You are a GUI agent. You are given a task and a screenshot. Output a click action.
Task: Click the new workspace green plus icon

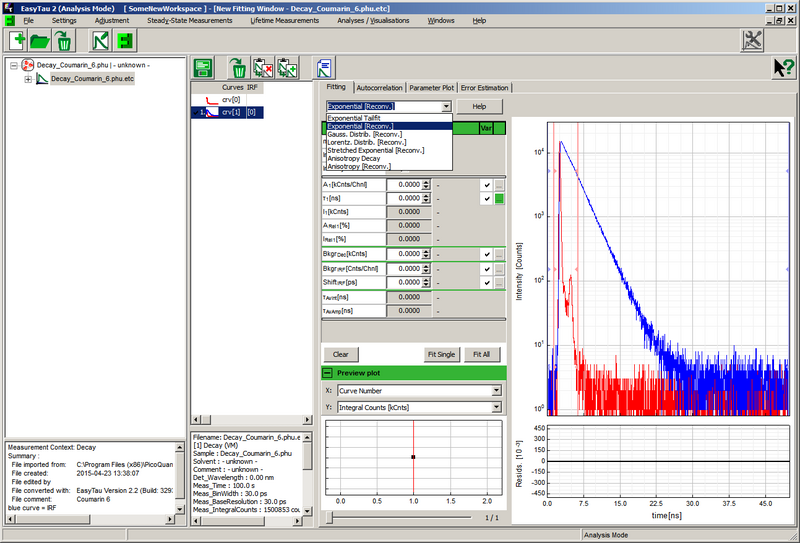(x=19, y=40)
